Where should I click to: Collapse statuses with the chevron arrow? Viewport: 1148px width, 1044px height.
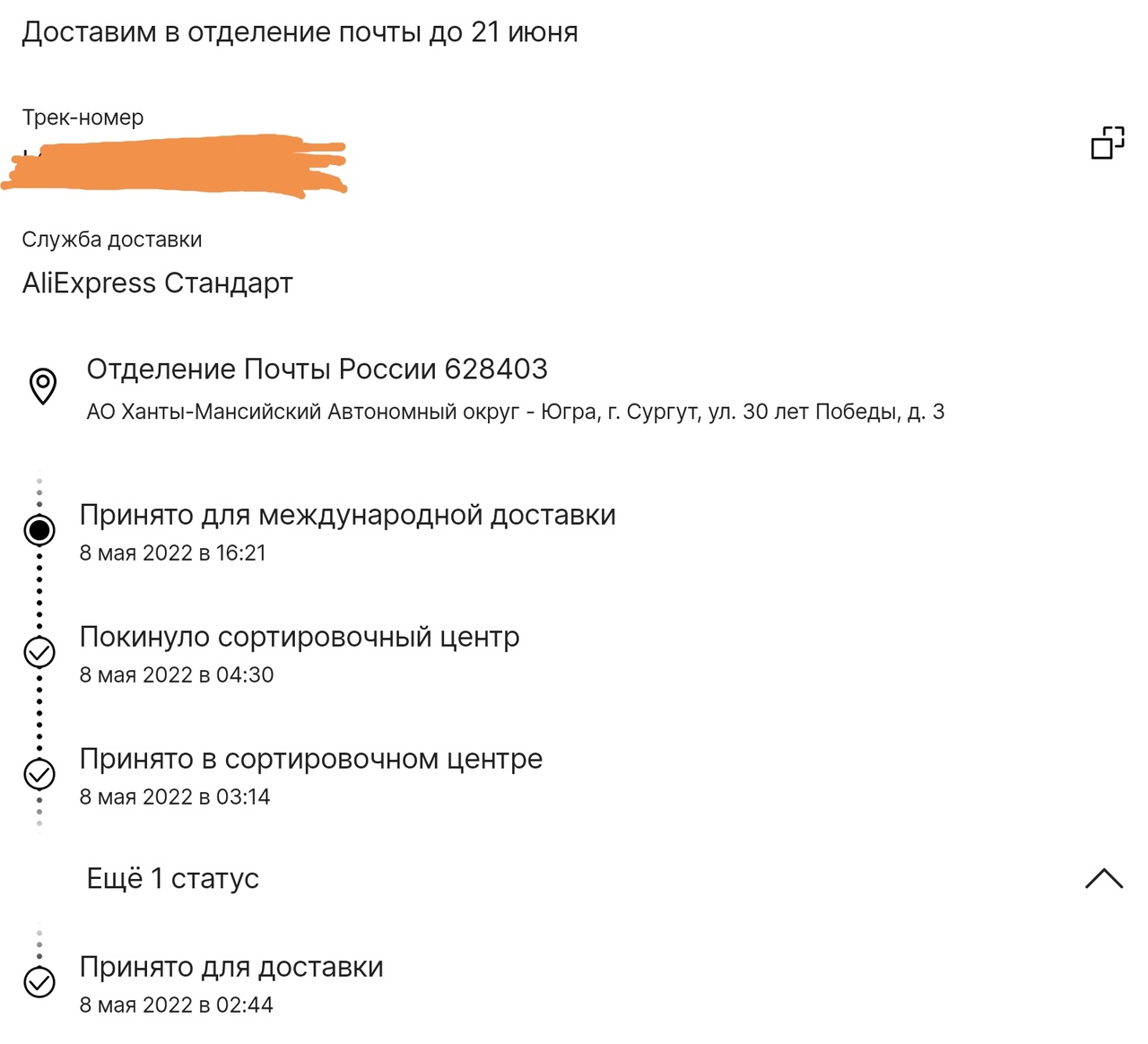click(x=1104, y=879)
